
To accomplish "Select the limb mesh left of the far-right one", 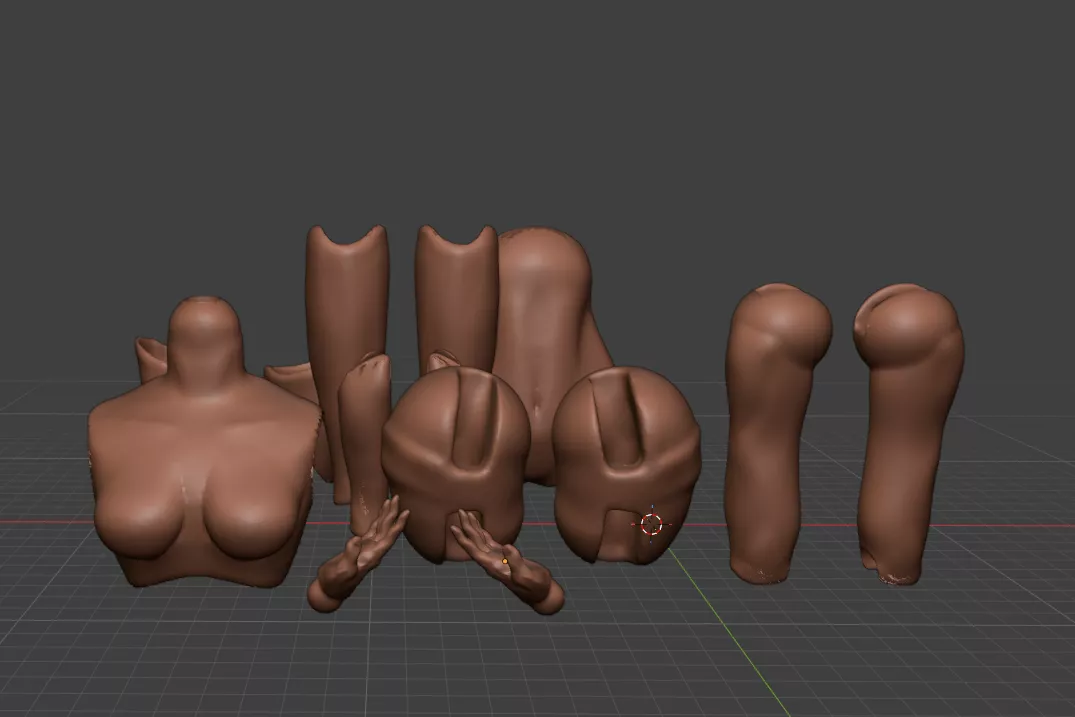I will coord(777,432).
